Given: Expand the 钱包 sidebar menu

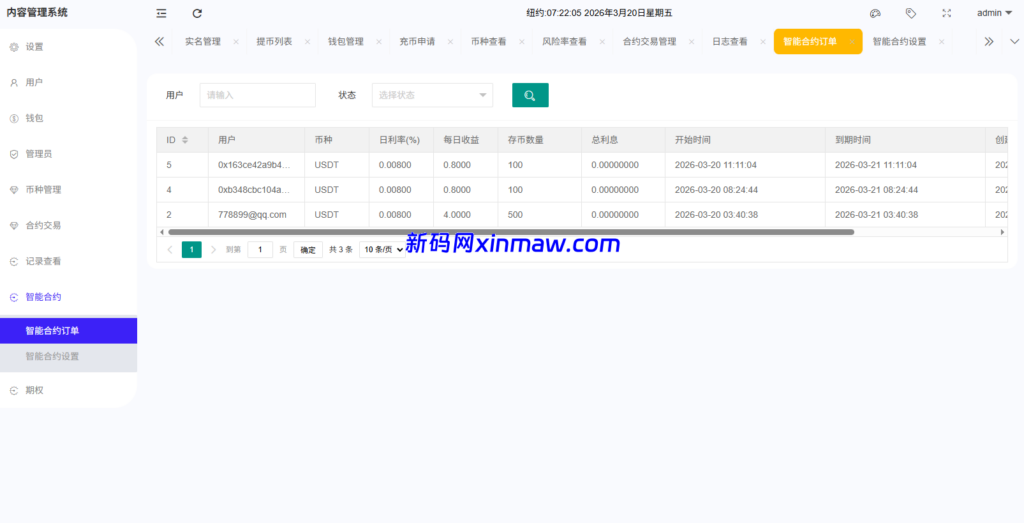Looking at the screenshot, I should 69,118.
